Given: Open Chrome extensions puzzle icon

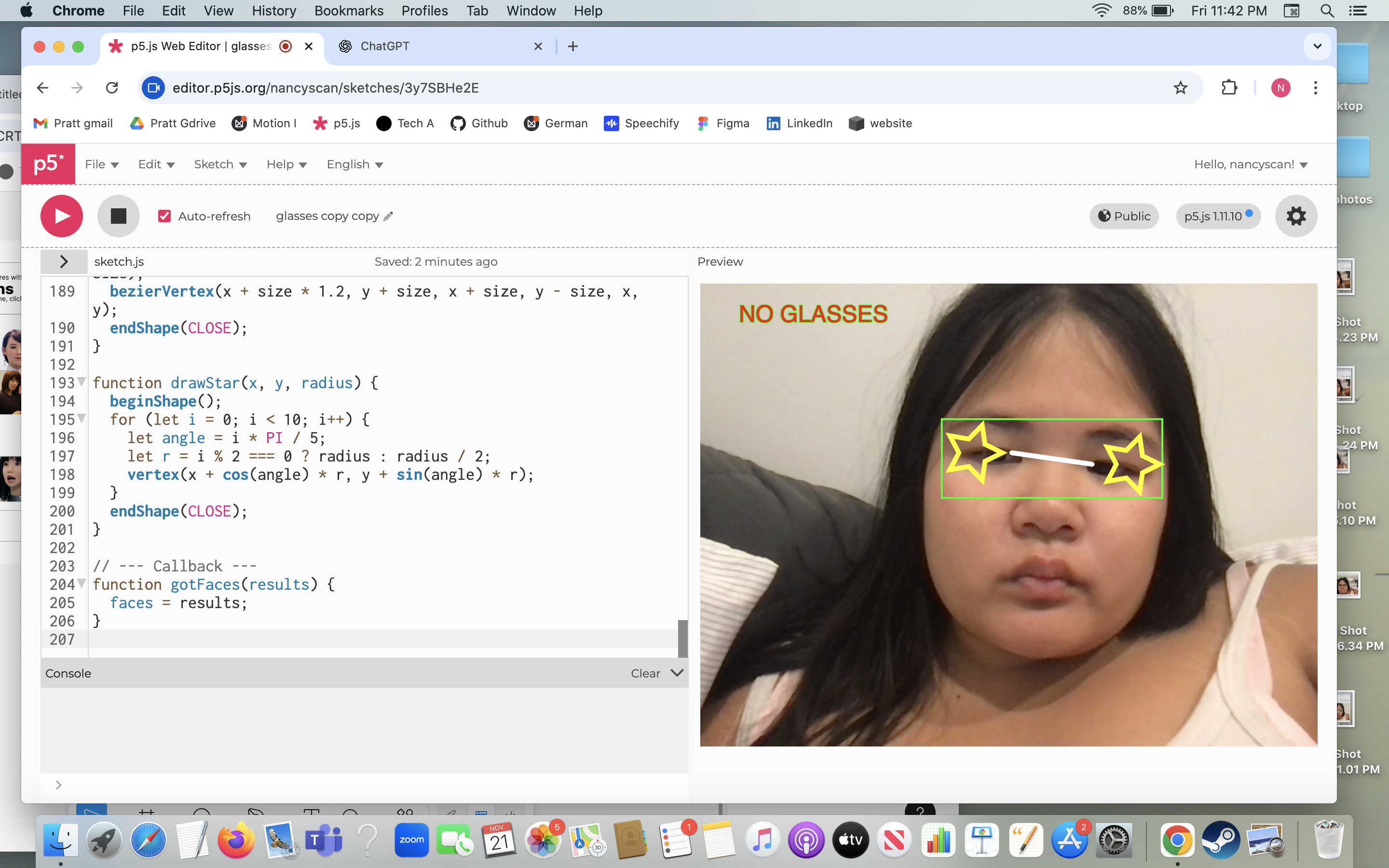Looking at the screenshot, I should click(1229, 88).
